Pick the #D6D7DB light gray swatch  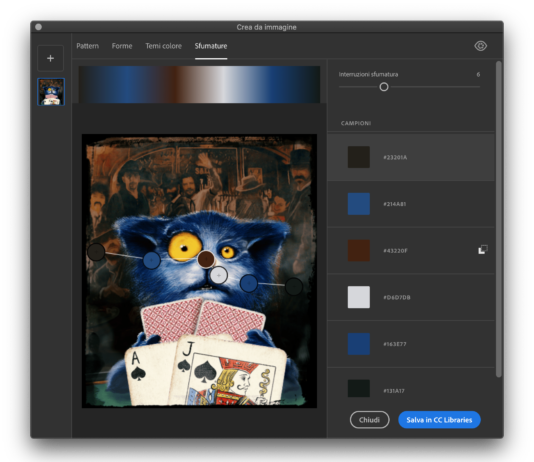pyautogui.click(x=359, y=297)
